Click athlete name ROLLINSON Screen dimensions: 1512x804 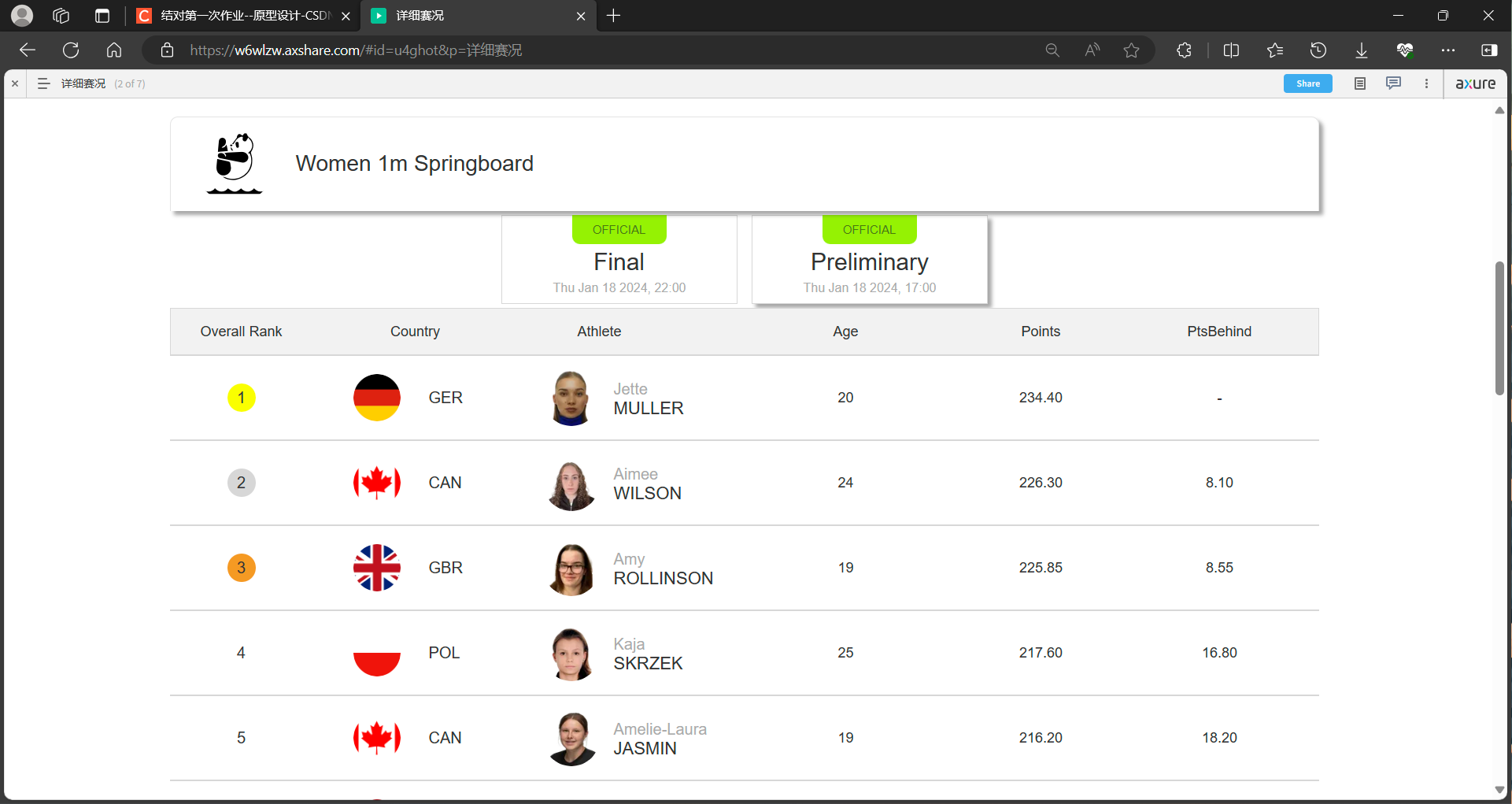pos(664,579)
